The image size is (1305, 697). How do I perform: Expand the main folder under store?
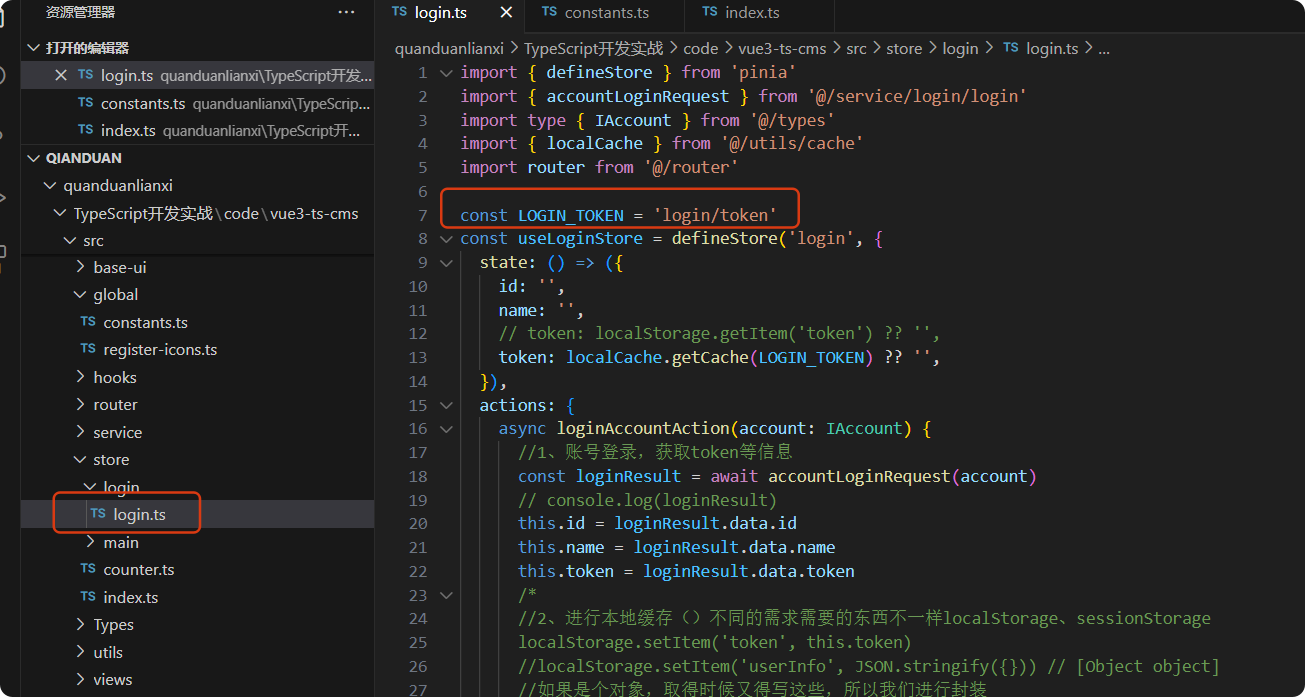point(91,543)
